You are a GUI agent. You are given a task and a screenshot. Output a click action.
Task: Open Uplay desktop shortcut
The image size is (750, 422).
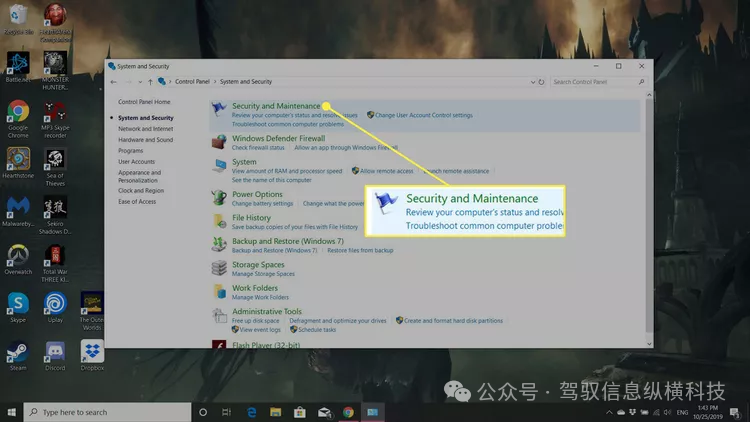55,307
